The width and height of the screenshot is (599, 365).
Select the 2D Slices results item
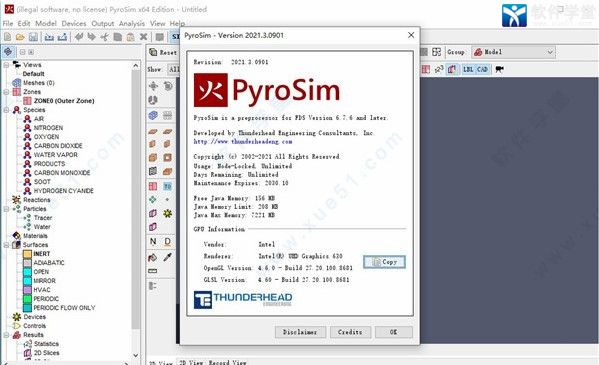(46, 353)
